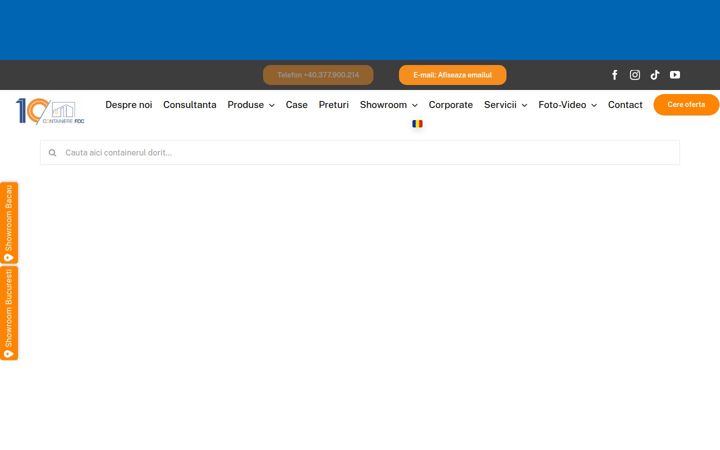Screen dimensions: 720x450
Task: Expand the Produse dropdown menu
Action: pyautogui.click(x=251, y=105)
